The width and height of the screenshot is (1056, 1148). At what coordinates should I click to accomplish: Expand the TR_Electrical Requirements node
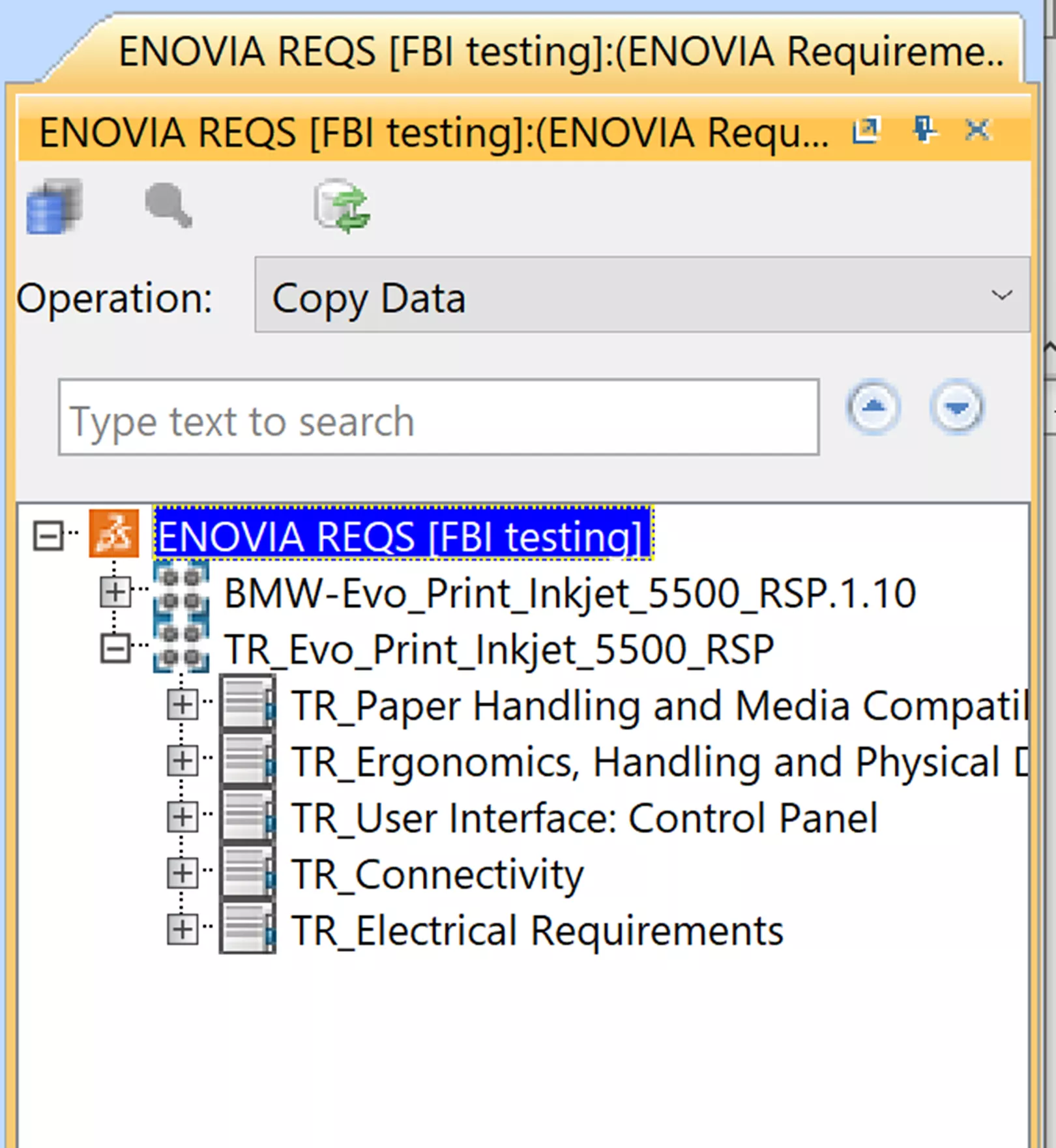[x=182, y=930]
